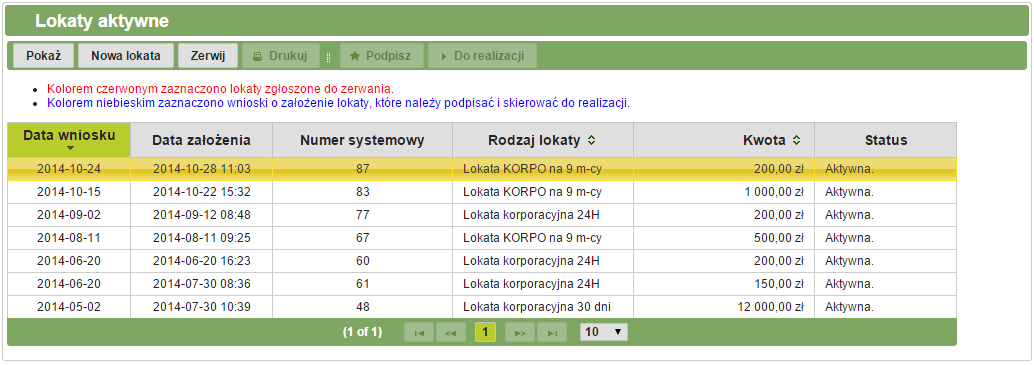1034x365 pixels.
Task: Click Lokata korporacyjna 30 dni cell
Action: click(543, 307)
